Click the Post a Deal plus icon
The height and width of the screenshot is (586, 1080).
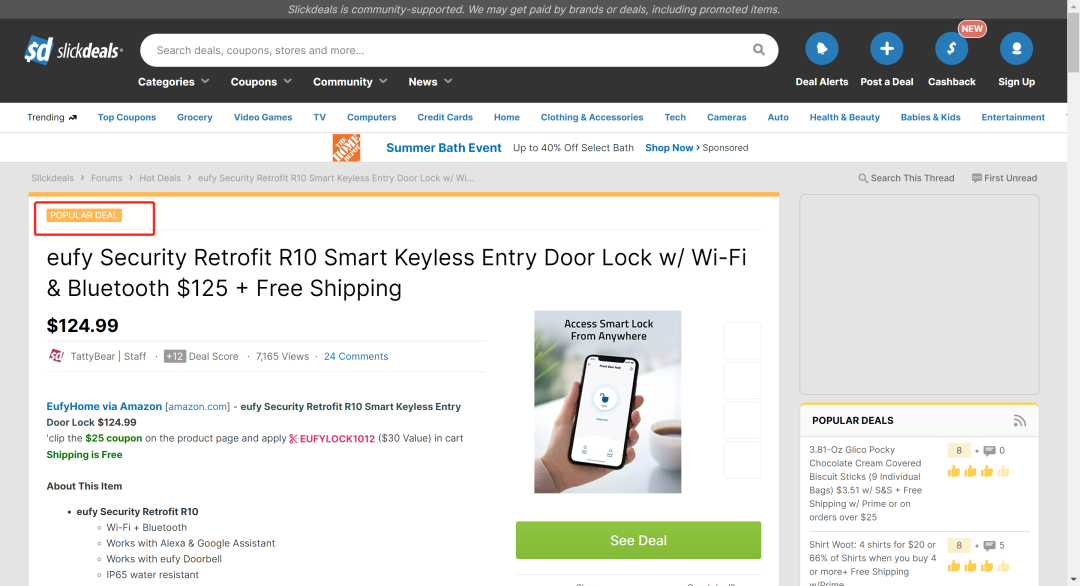tap(886, 49)
